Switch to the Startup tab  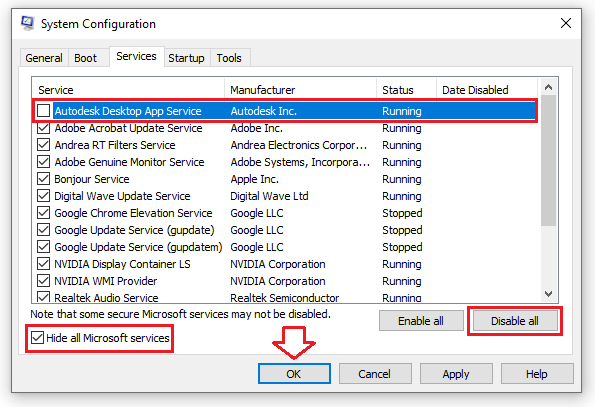click(x=186, y=58)
